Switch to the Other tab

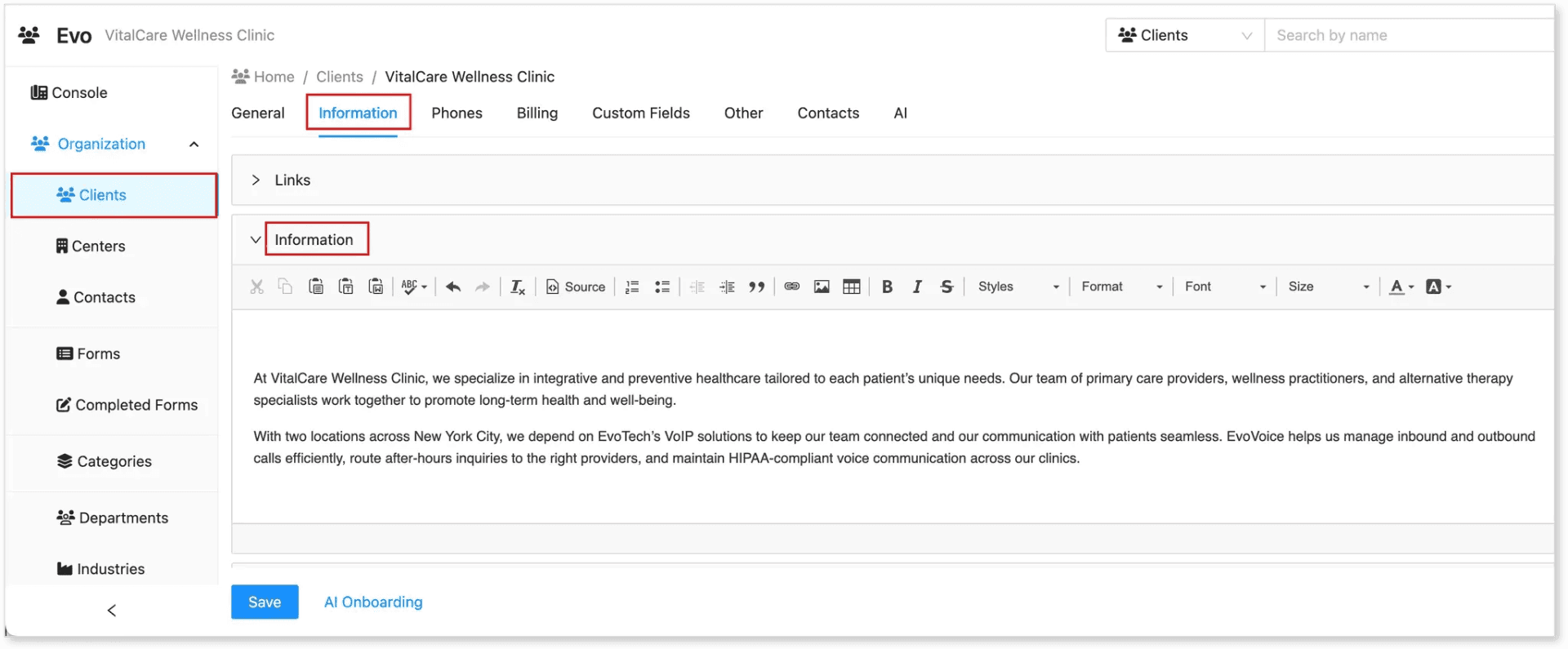pos(743,113)
